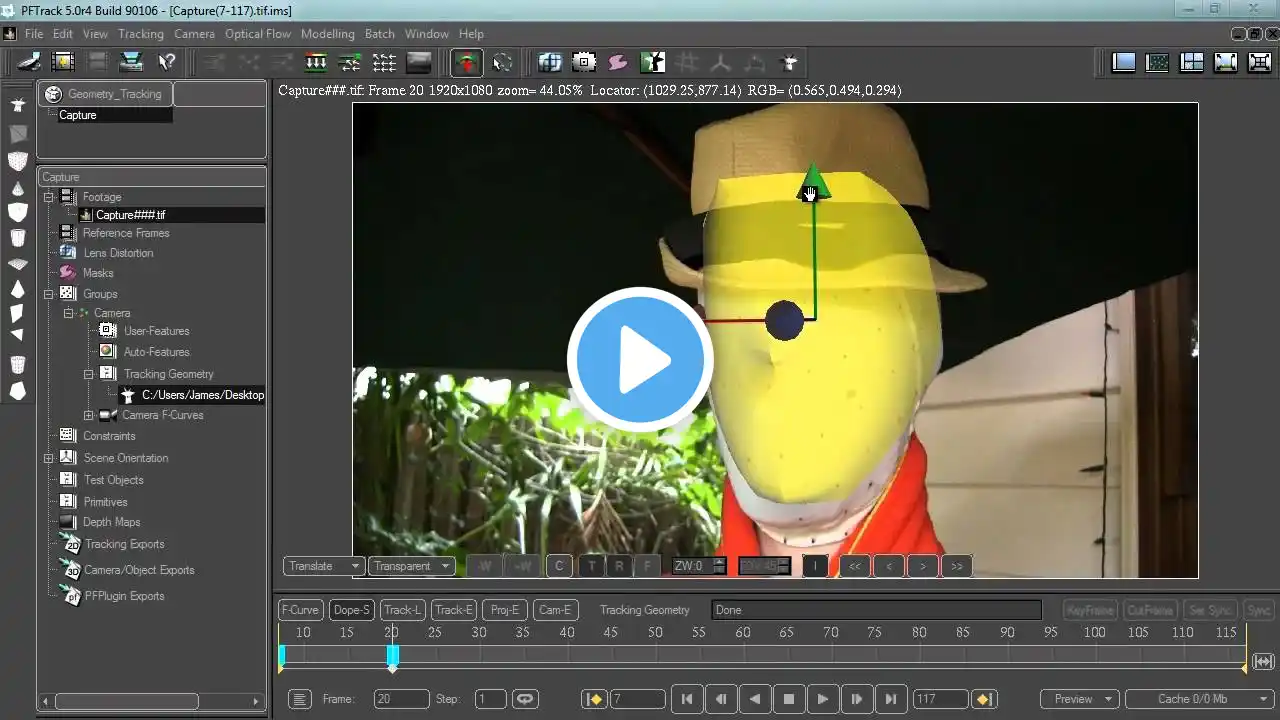The image size is (1280, 720).
Task: Click the white mannequin icon at toolbar end
Action: coord(789,62)
